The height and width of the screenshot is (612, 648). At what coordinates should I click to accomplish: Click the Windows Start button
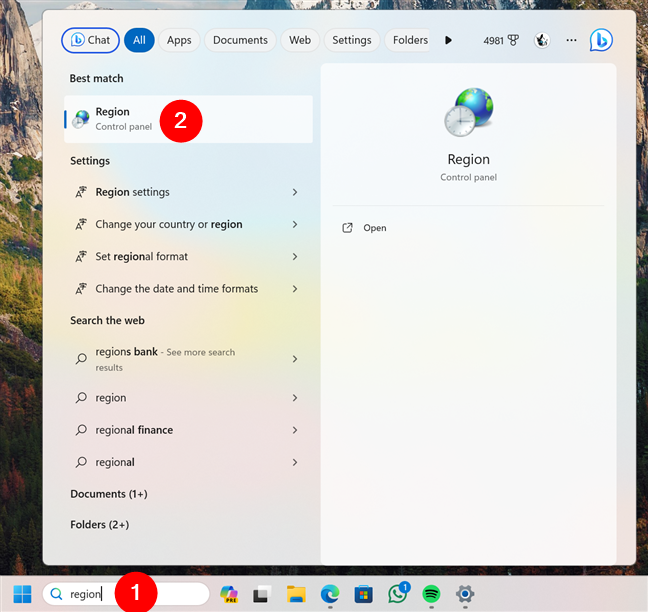[22, 594]
